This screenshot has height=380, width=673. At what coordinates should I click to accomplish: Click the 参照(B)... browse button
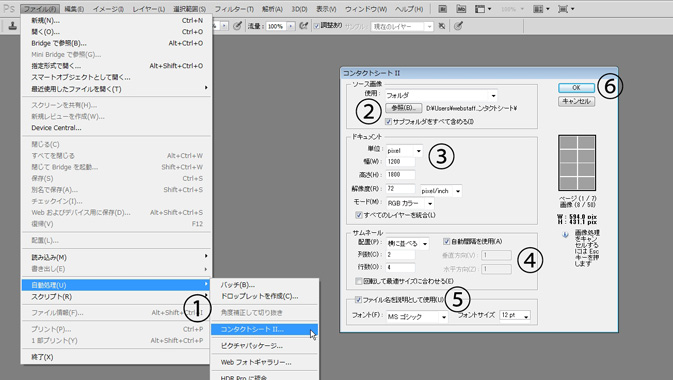tap(403, 108)
